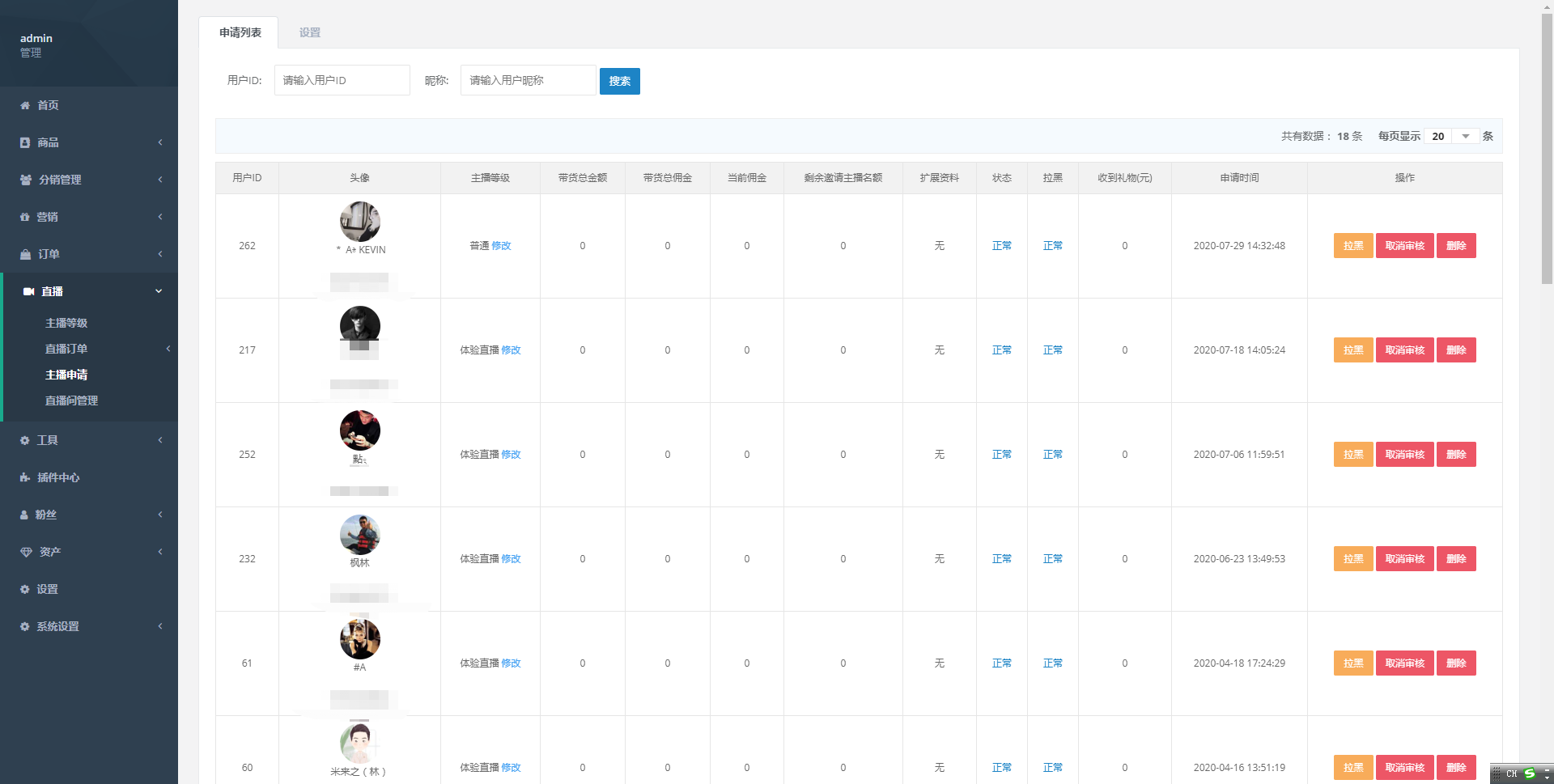Click the 分销管理 users icon
The image size is (1554, 784).
[26, 180]
